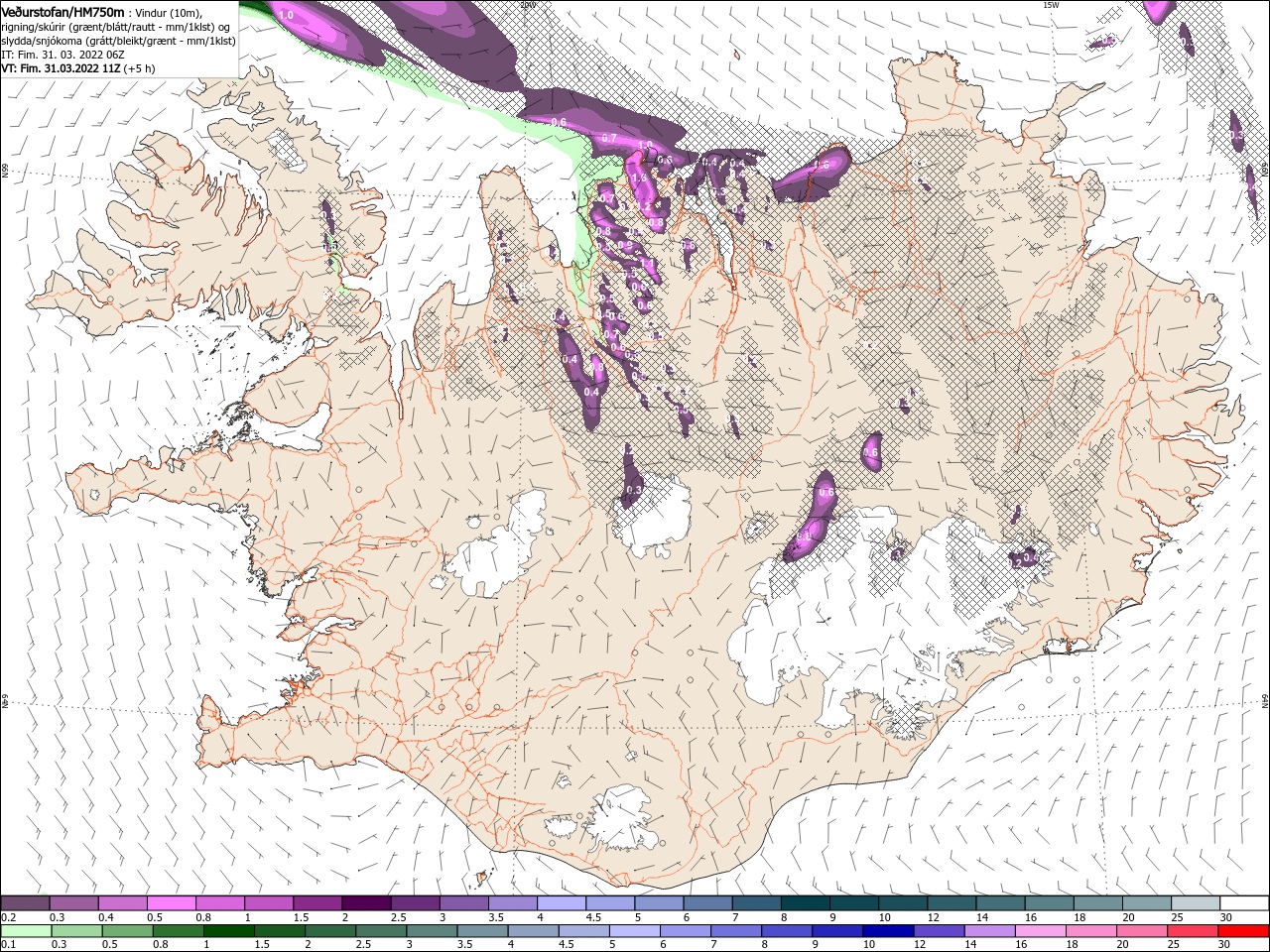Viewport: 1270px width, 952px height.
Task: Pick the white 30 snow legend swatch
Action: coord(1244,902)
